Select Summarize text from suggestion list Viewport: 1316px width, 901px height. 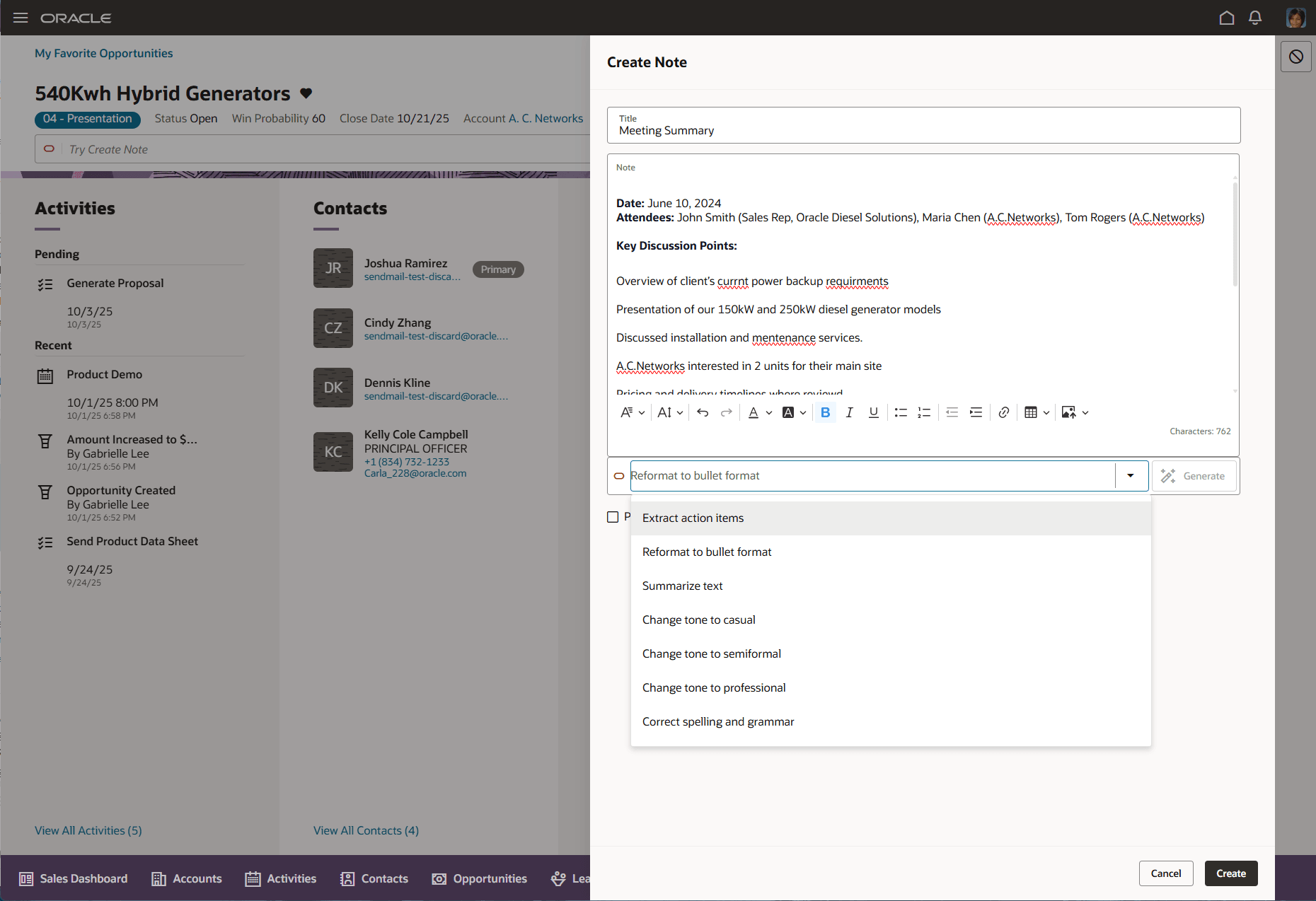682,586
